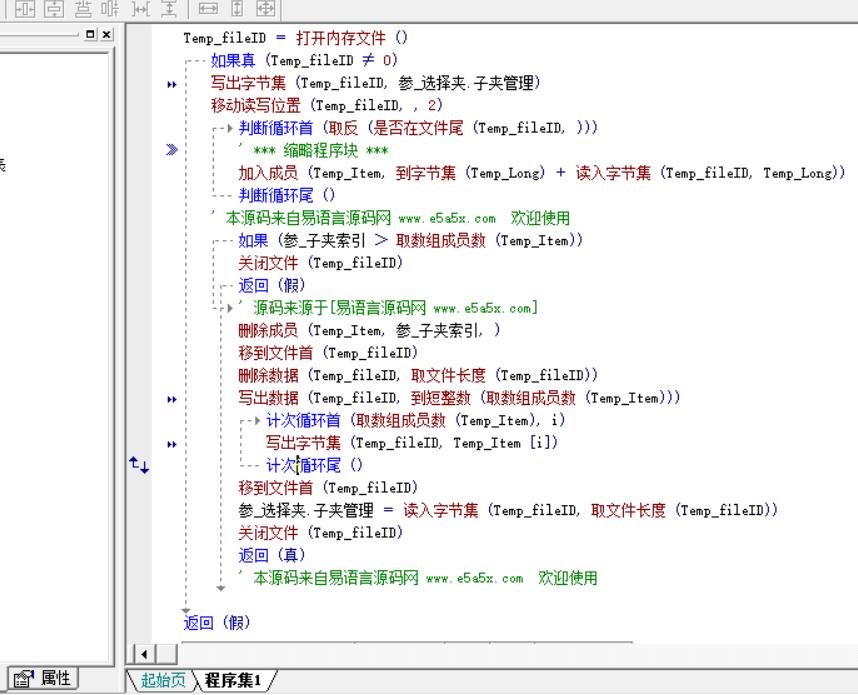
Task: Click the 打开内存文件 command
Action: [x=340, y=38]
